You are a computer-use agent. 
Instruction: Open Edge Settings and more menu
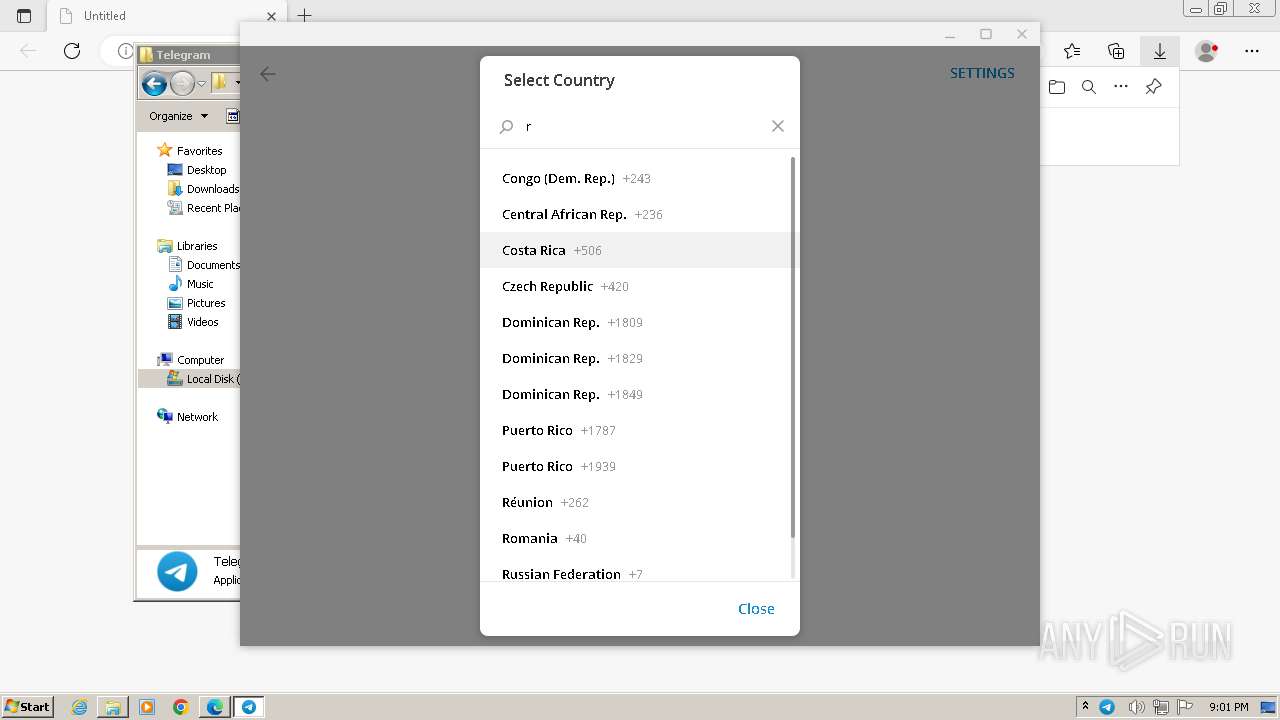point(1252,51)
